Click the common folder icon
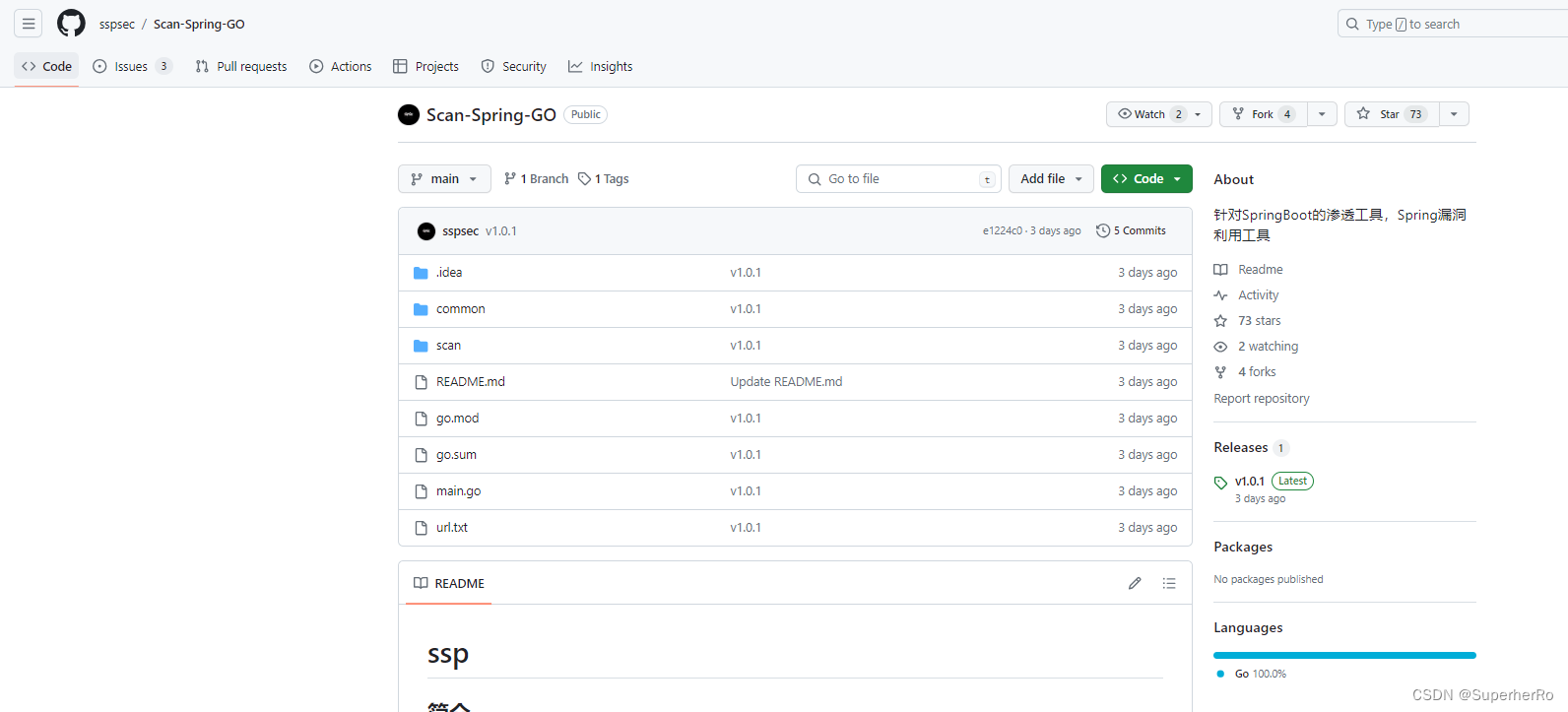 [421, 309]
